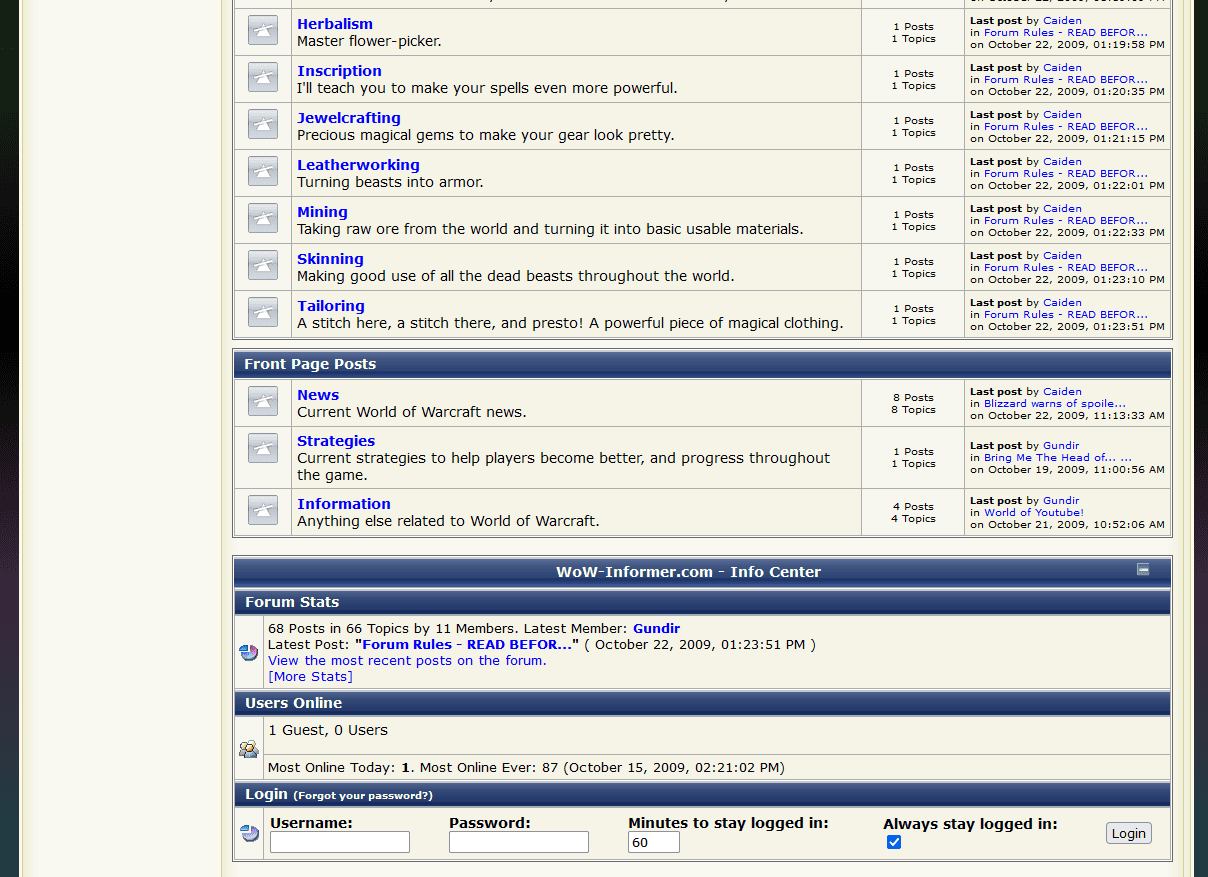Screen dimensions: 1208x877
Task: Click the Strategies board status icon
Action: pyautogui.click(x=263, y=448)
